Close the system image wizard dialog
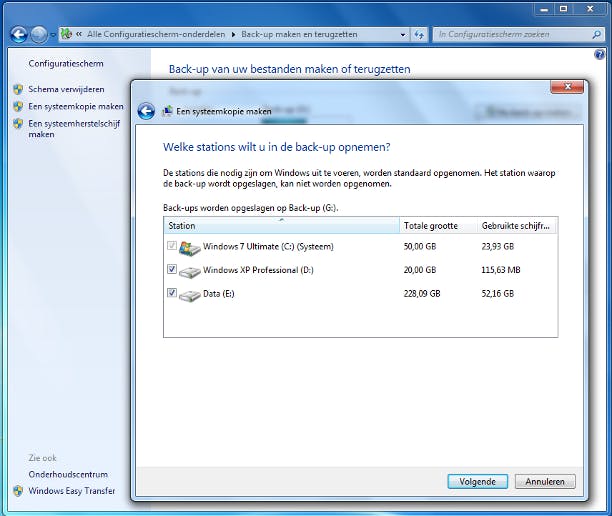Viewport: 612px width, 516px height. click(567, 87)
